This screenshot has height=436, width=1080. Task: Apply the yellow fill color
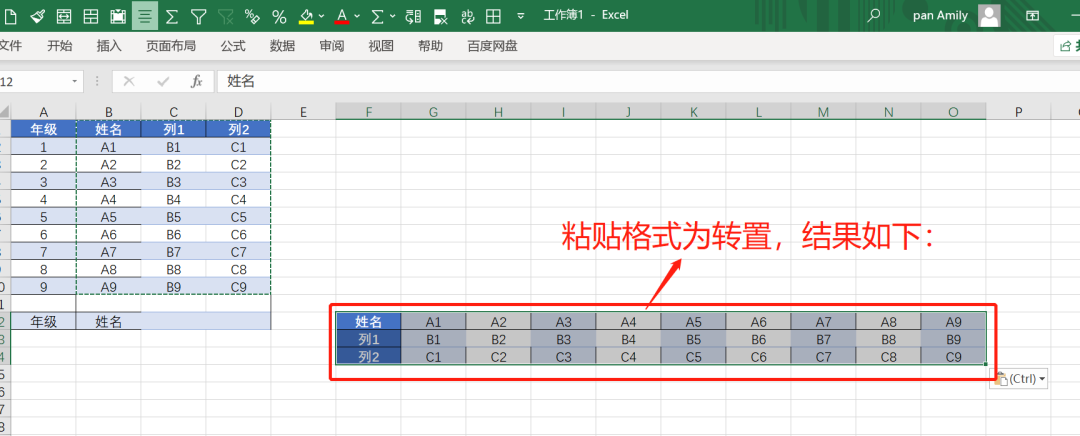(x=307, y=15)
